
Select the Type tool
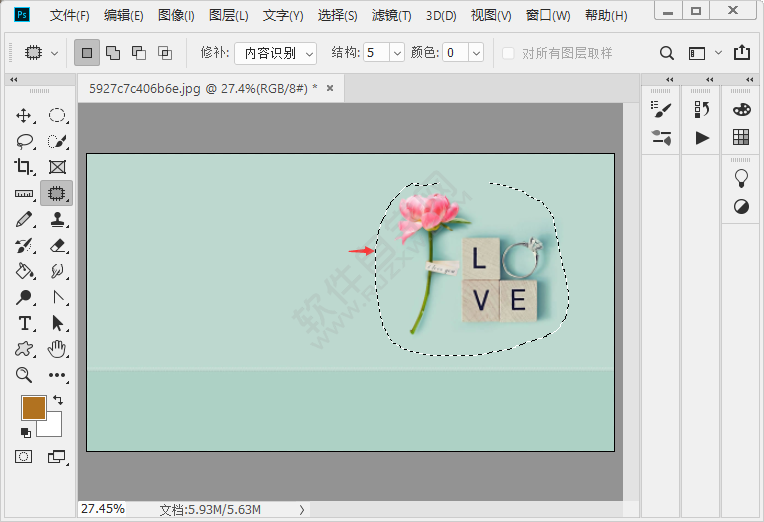pos(24,323)
